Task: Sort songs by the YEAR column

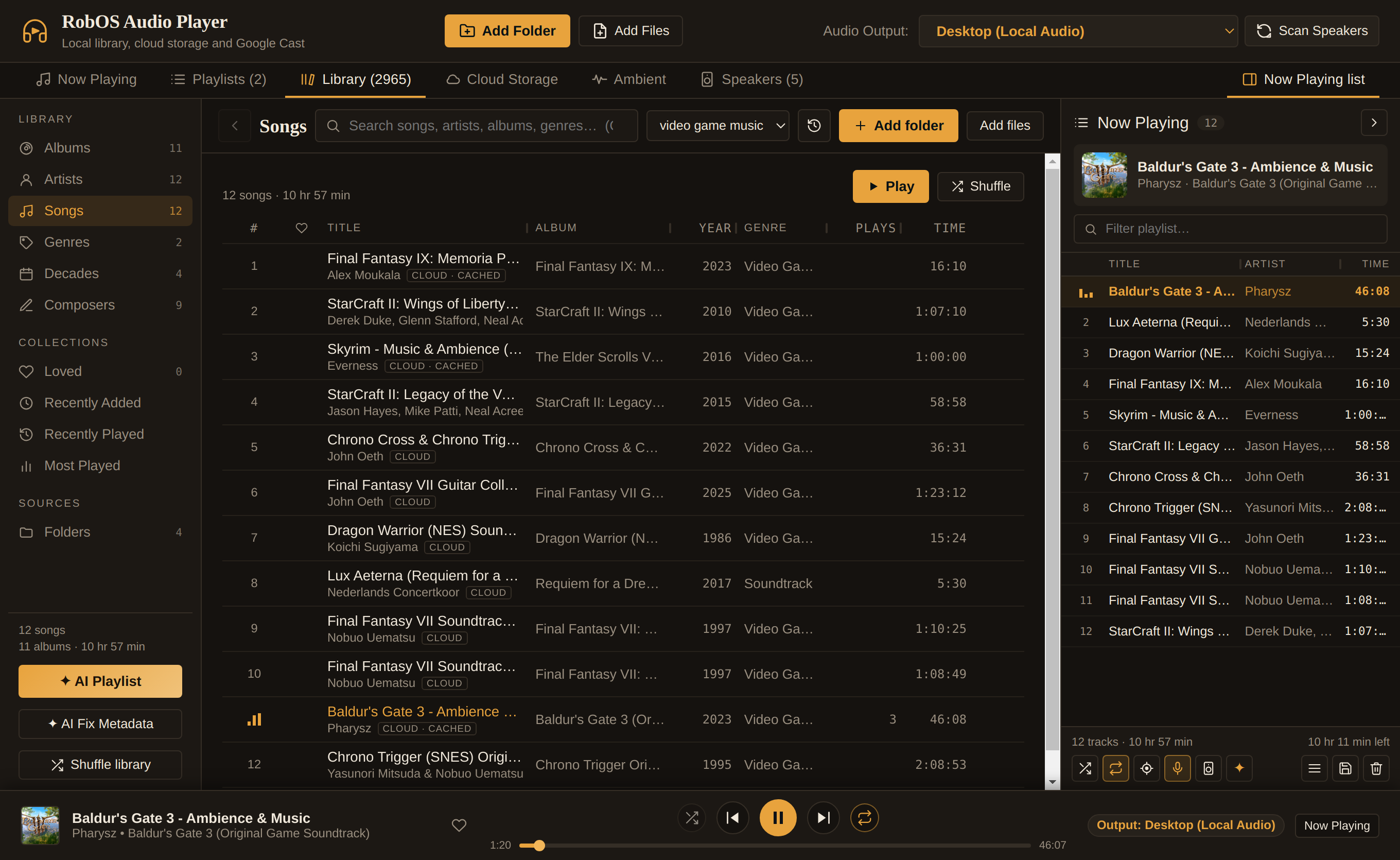Action: pos(714,228)
